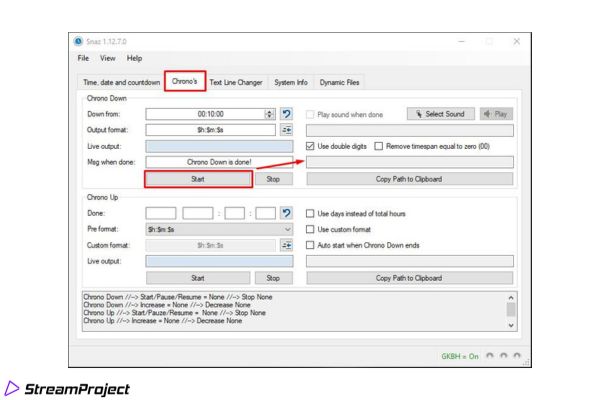The width and height of the screenshot is (600, 400).
Task: Reset the Chrono Down 'Down from' time
Action: [288, 114]
